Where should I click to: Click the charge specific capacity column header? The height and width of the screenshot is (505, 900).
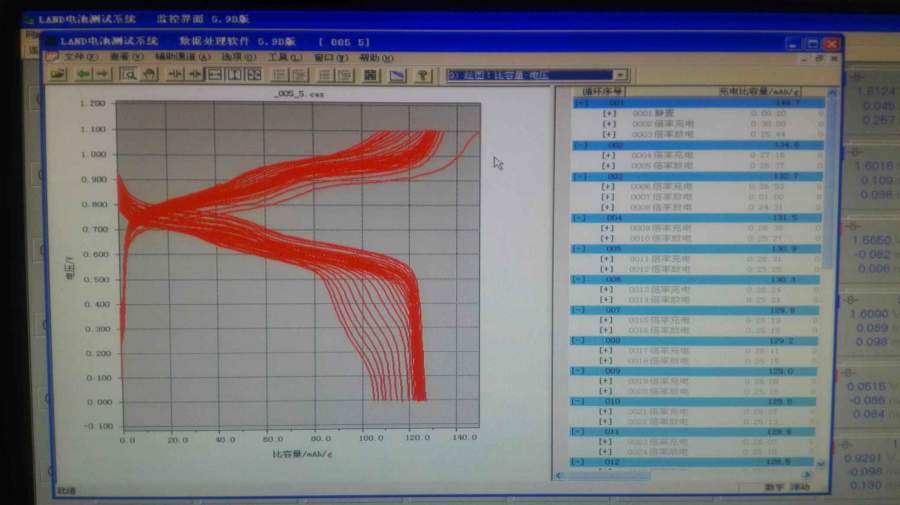coord(759,91)
